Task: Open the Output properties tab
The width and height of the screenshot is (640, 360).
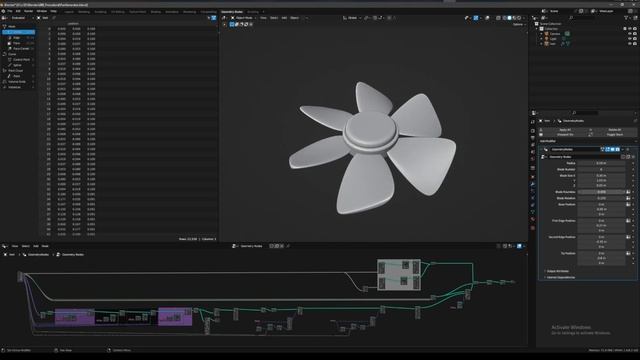Action: click(533, 138)
